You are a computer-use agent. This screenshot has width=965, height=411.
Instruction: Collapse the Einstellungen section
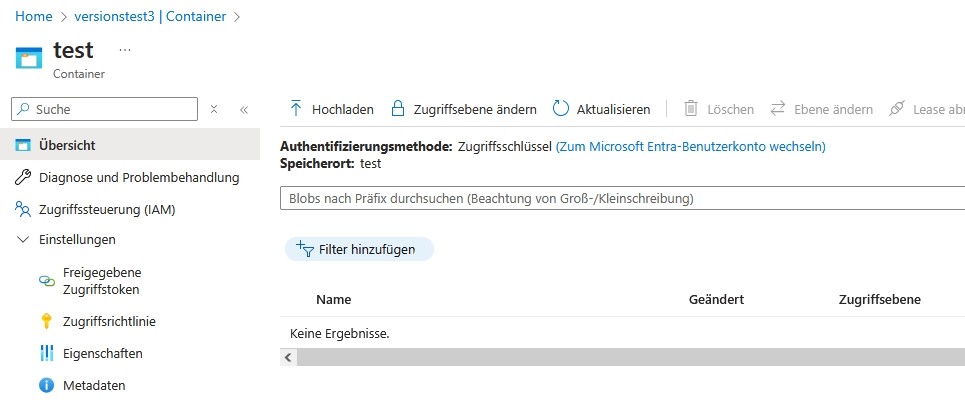tap(23, 240)
